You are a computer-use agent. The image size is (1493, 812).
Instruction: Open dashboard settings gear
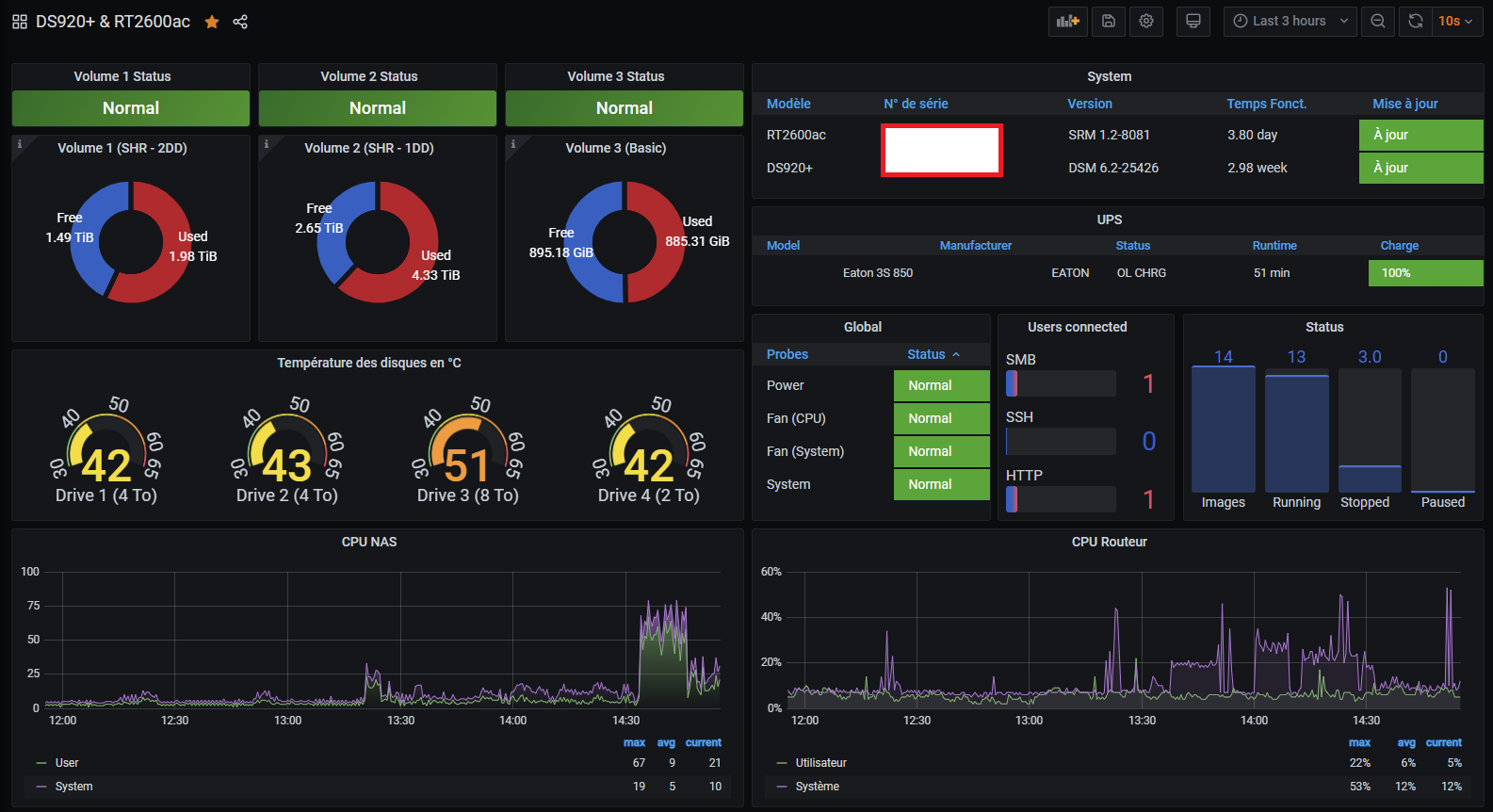(1146, 22)
